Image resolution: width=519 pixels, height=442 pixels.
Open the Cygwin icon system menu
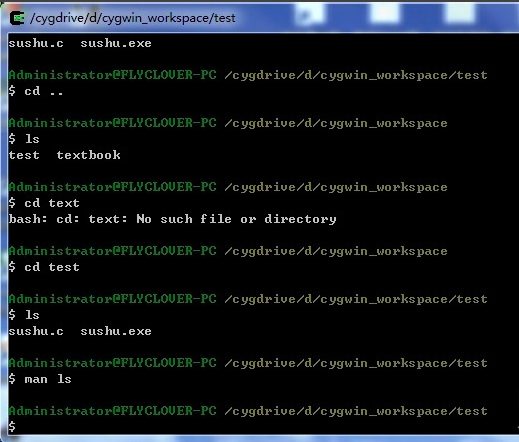click(x=17, y=18)
